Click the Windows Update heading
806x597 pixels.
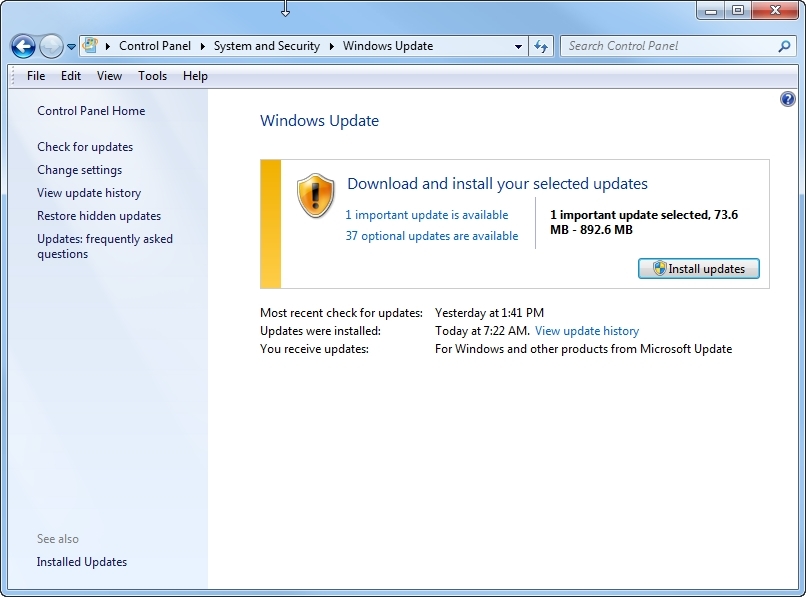coord(319,120)
